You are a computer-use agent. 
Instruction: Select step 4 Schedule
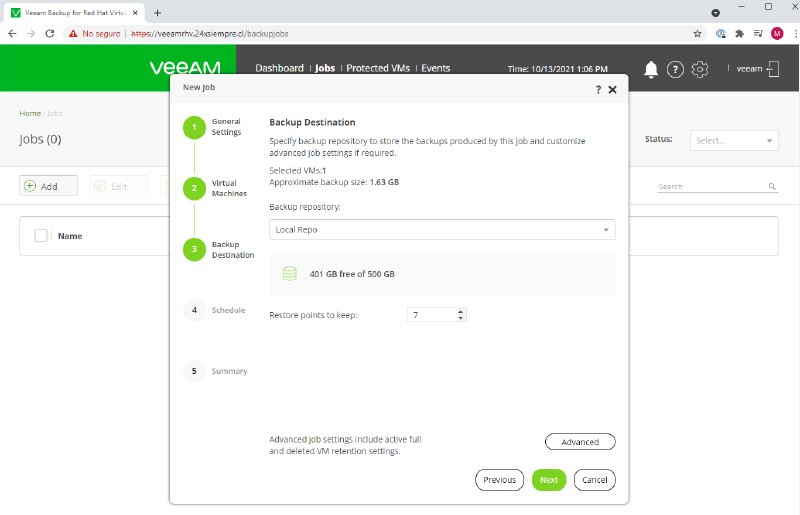click(x=194, y=310)
